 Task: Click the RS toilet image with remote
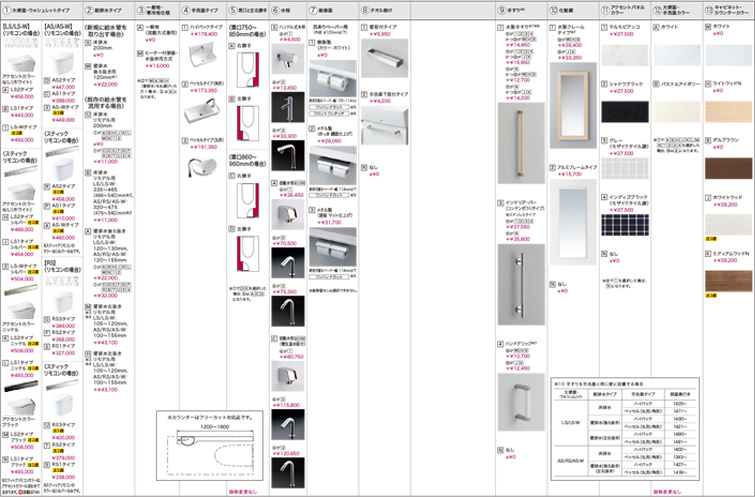(x=62, y=301)
